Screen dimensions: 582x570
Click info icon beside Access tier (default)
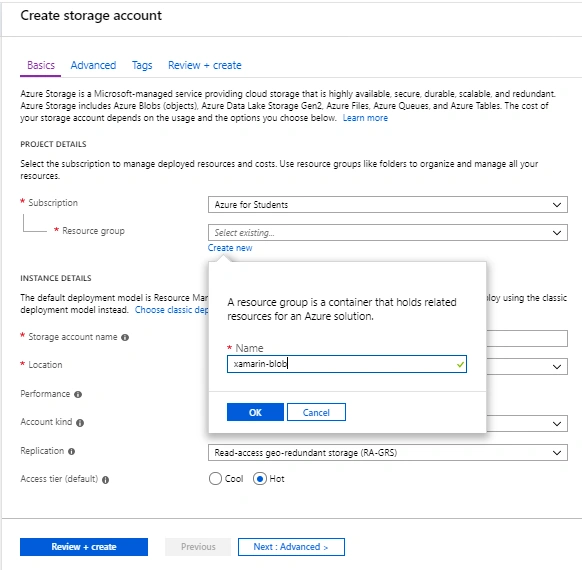click(x=105, y=480)
